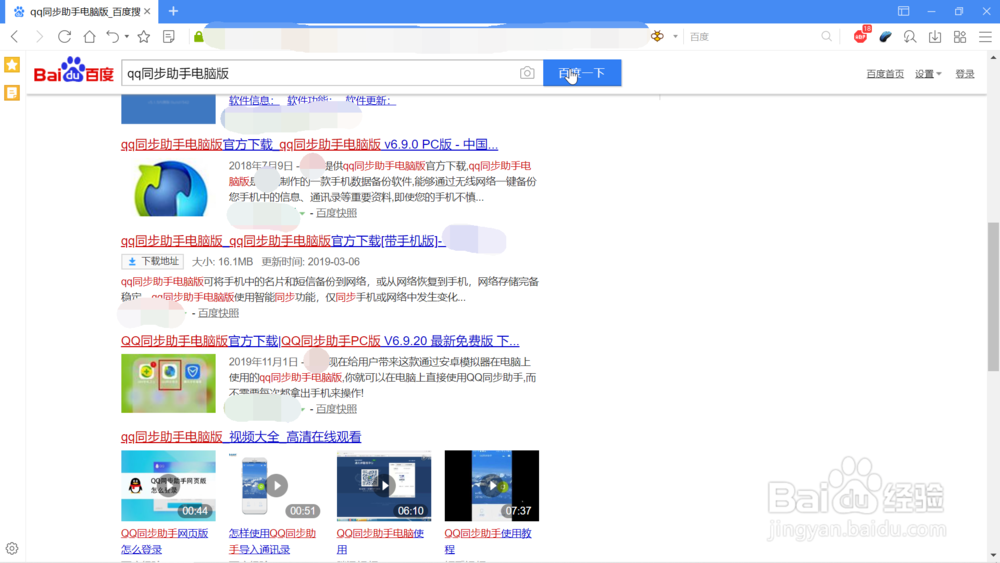This screenshot has width=1000, height=563.
Task: Open video link 怎样使用QQ同步助手导入通讯录
Action: pos(272,541)
